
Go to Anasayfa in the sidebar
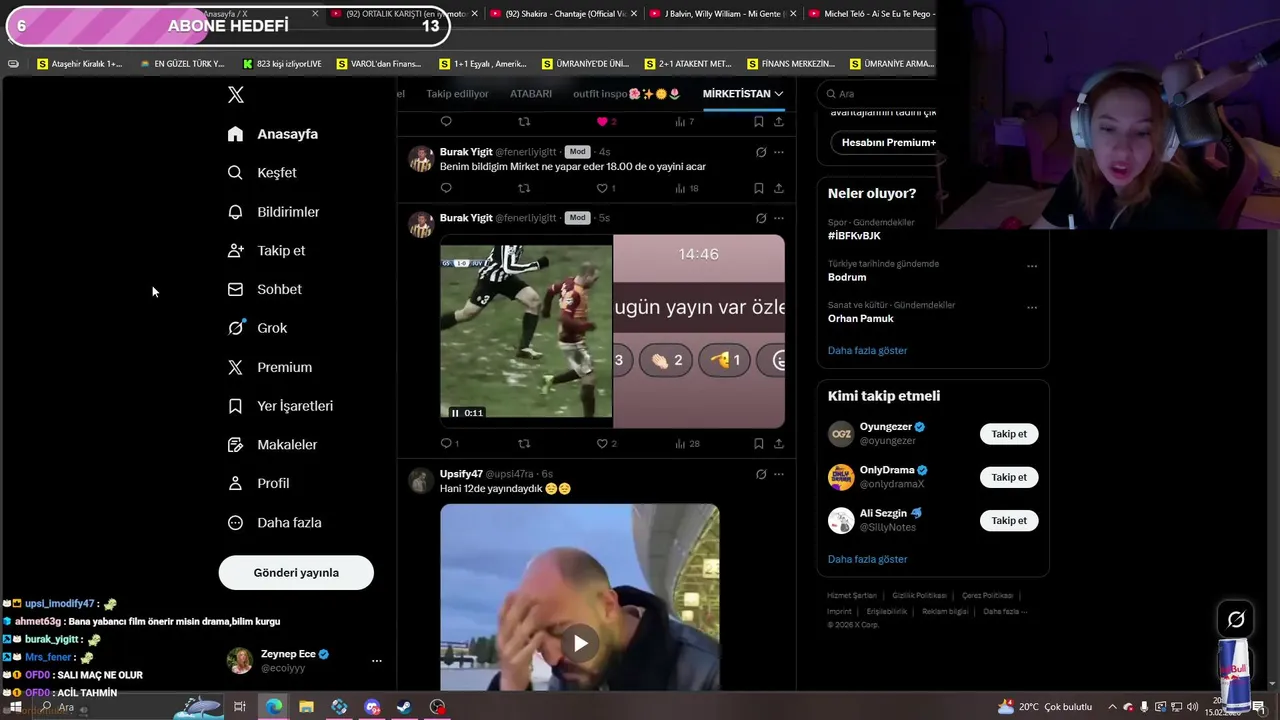273,134
